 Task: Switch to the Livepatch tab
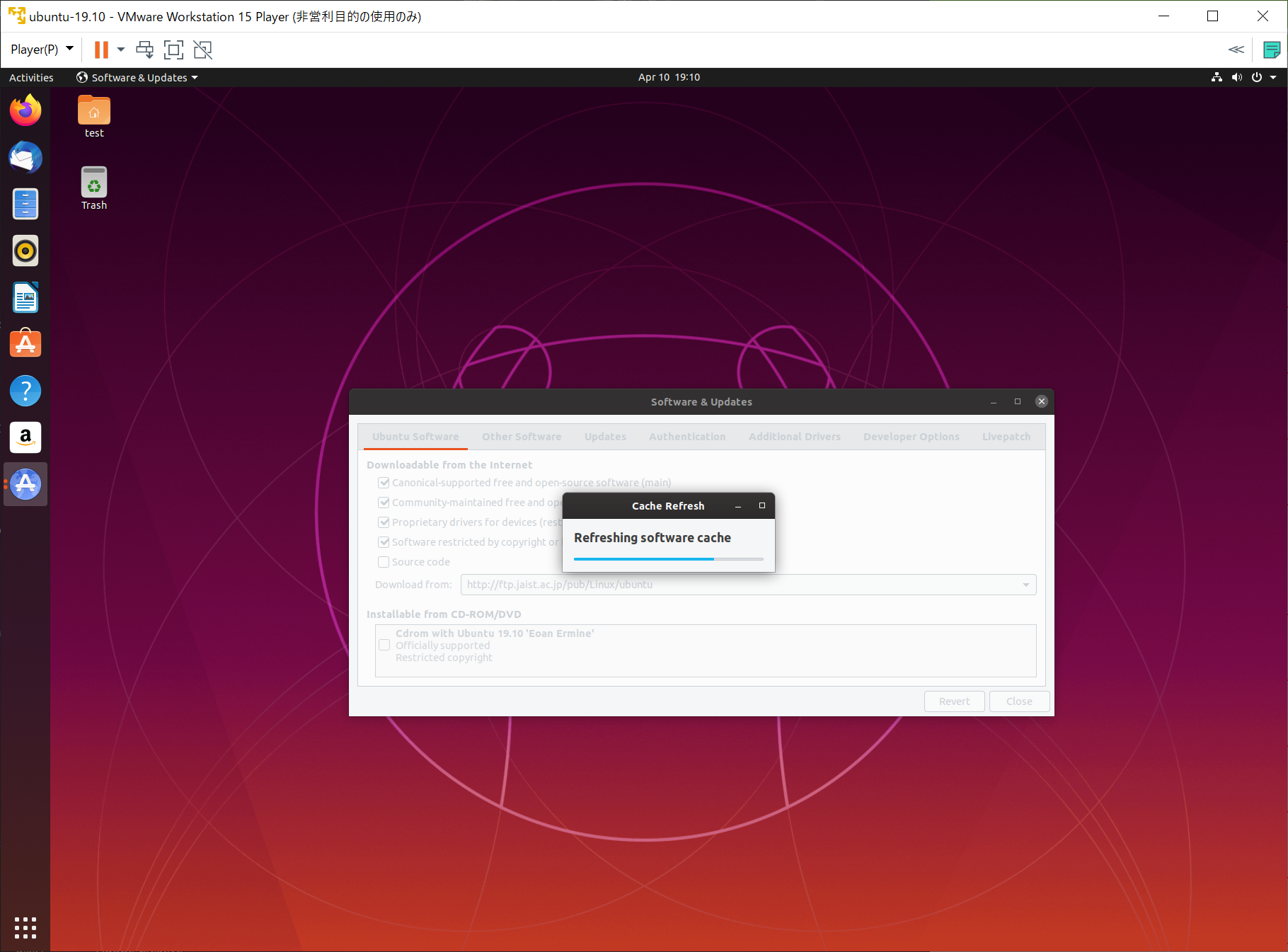click(x=1006, y=437)
